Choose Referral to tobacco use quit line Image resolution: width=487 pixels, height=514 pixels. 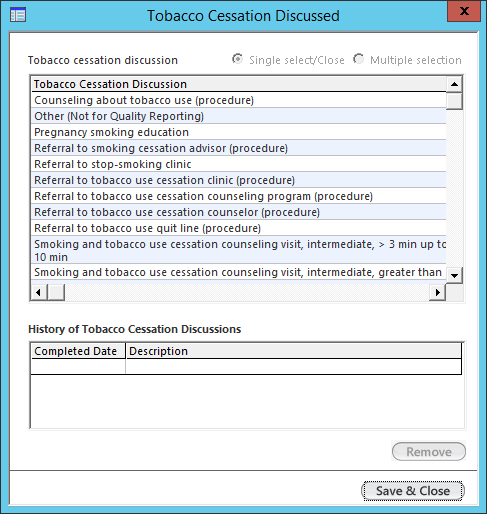[x=239, y=228]
